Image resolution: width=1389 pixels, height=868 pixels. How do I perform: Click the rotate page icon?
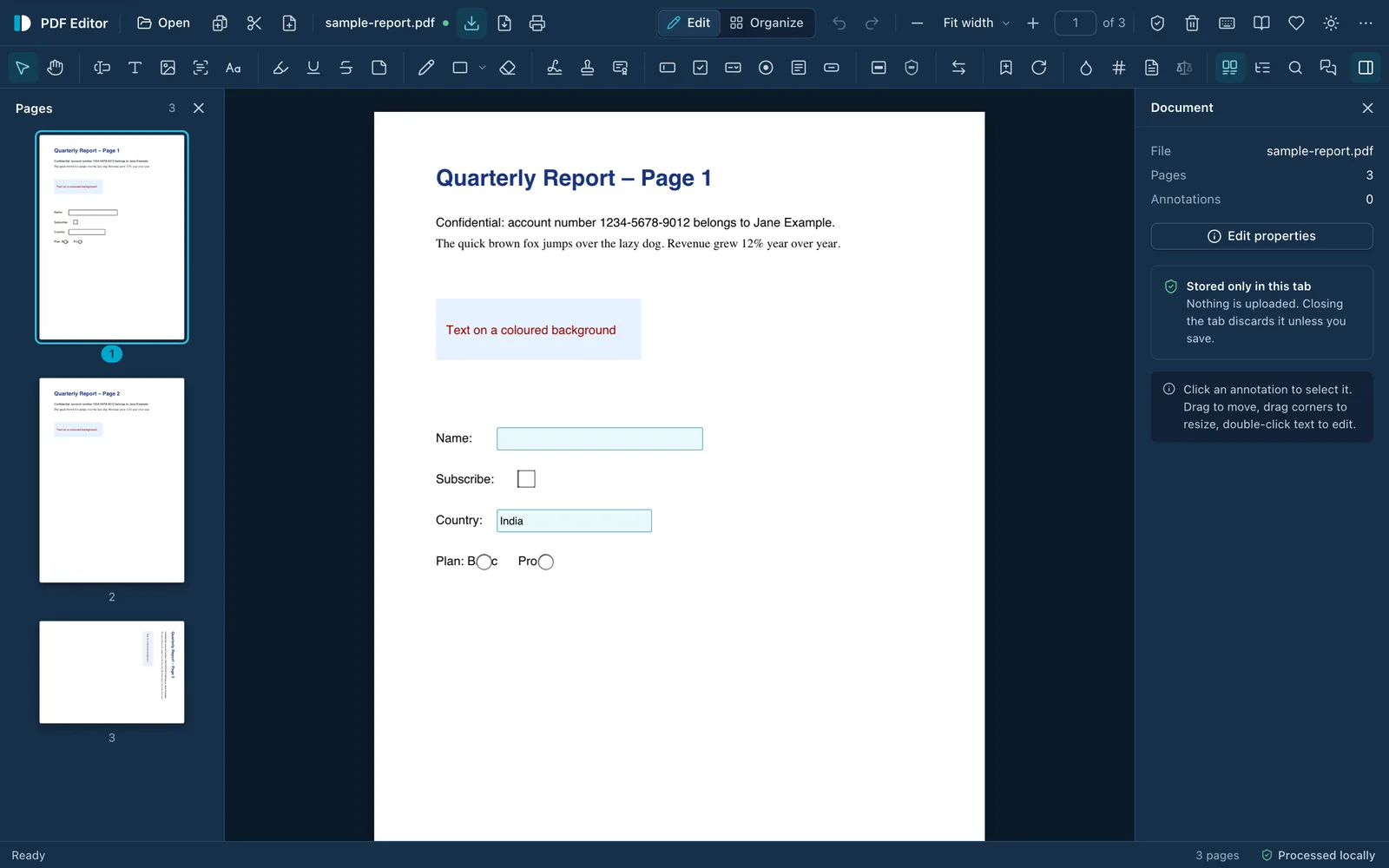click(1039, 68)
